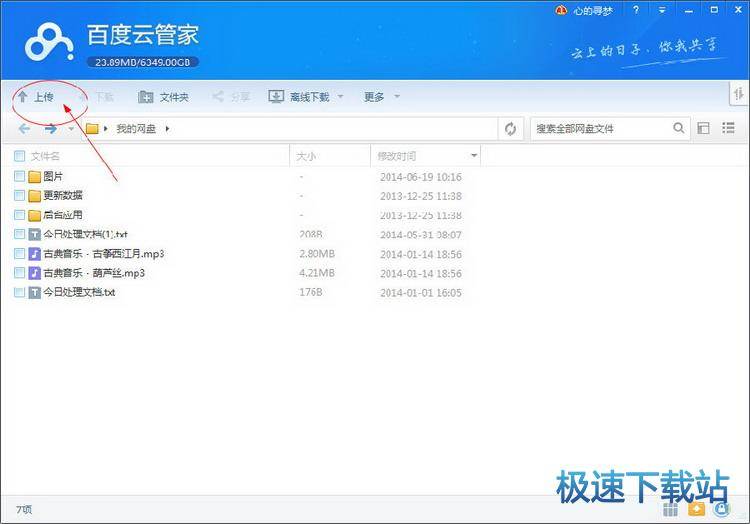The image size is (750, 524).
Task: Click the 百度云管家 title
Action: (x=143, y=35)
